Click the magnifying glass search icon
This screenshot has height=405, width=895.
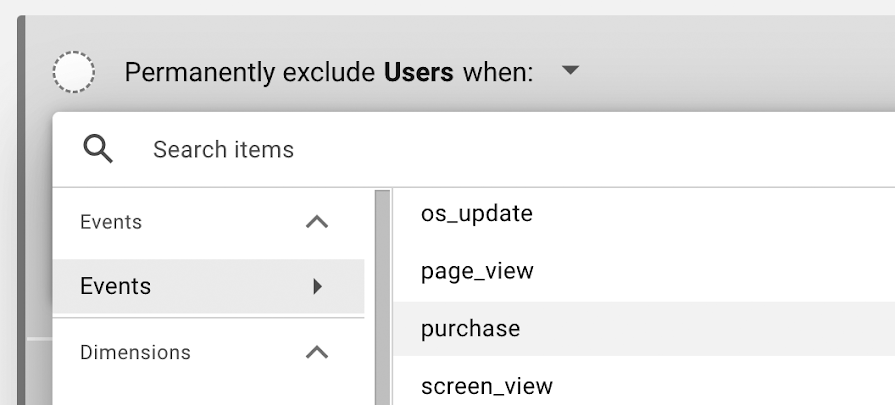98,149
